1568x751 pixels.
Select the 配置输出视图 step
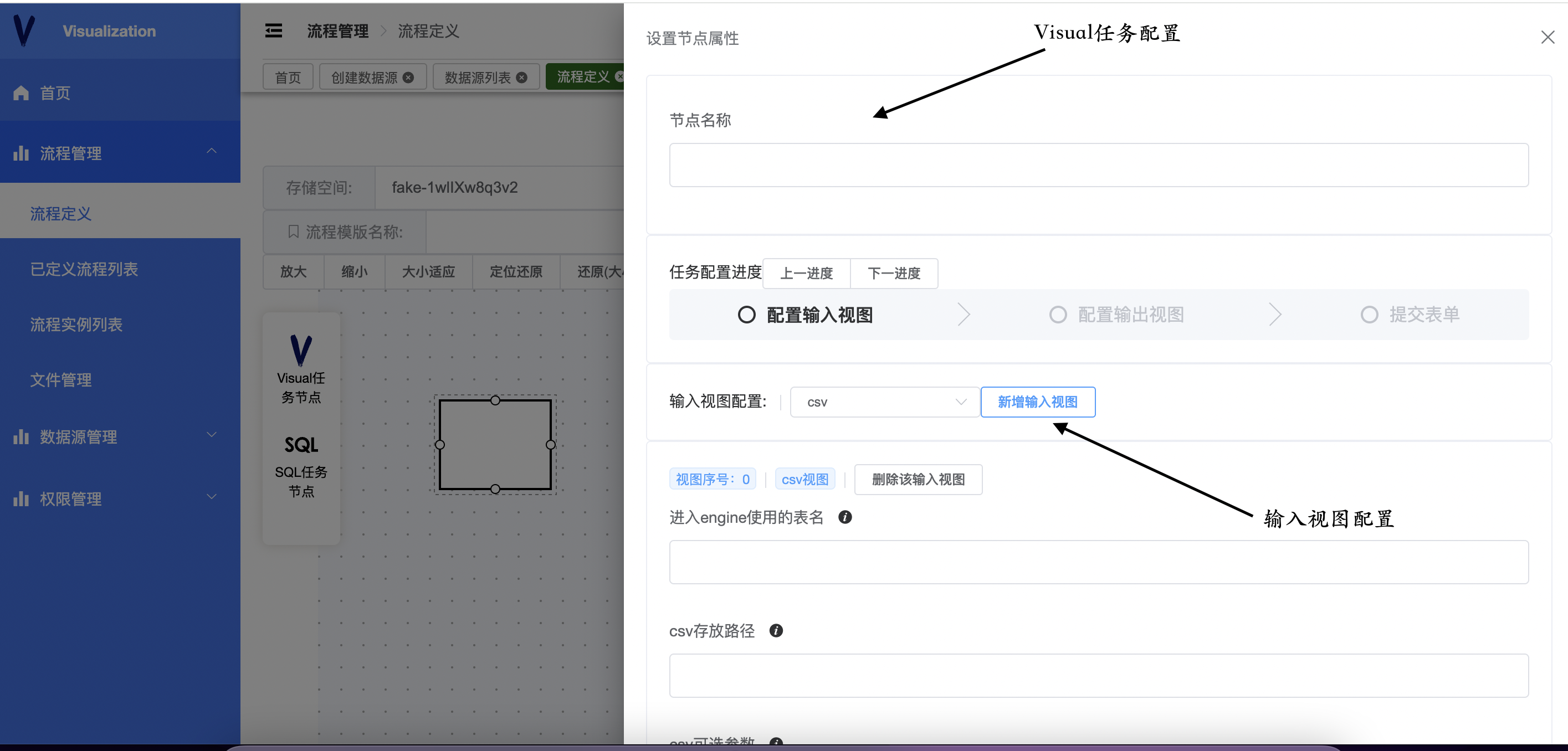[1117, 315]
